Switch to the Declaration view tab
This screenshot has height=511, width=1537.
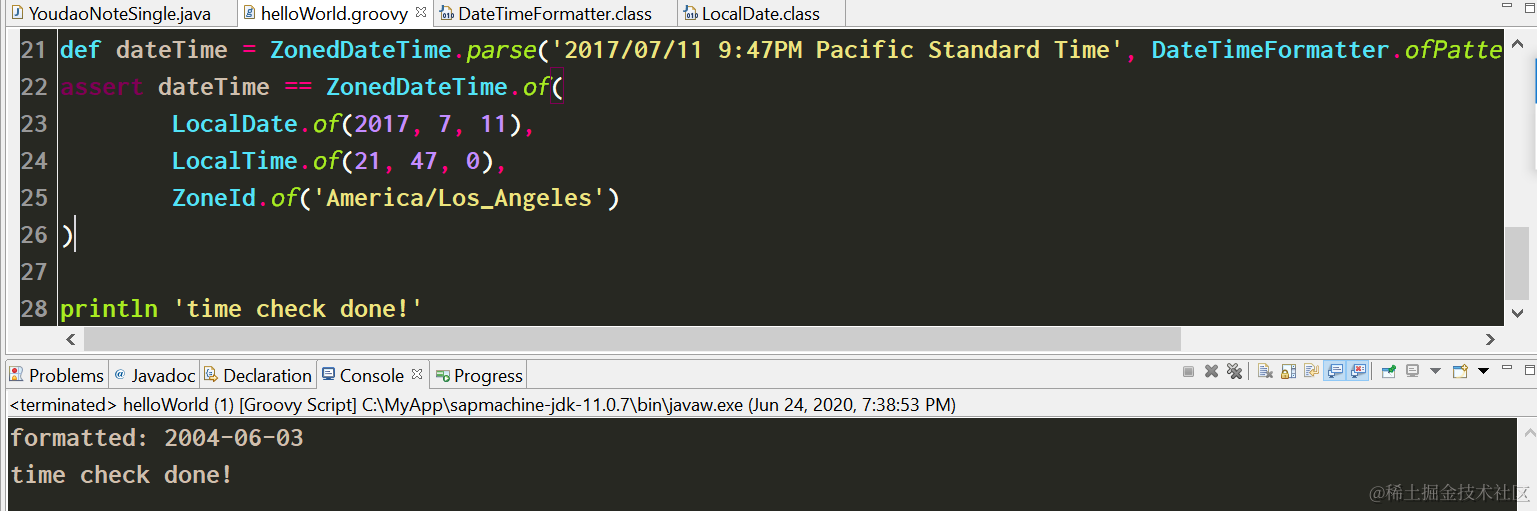[x=258, y=375]
